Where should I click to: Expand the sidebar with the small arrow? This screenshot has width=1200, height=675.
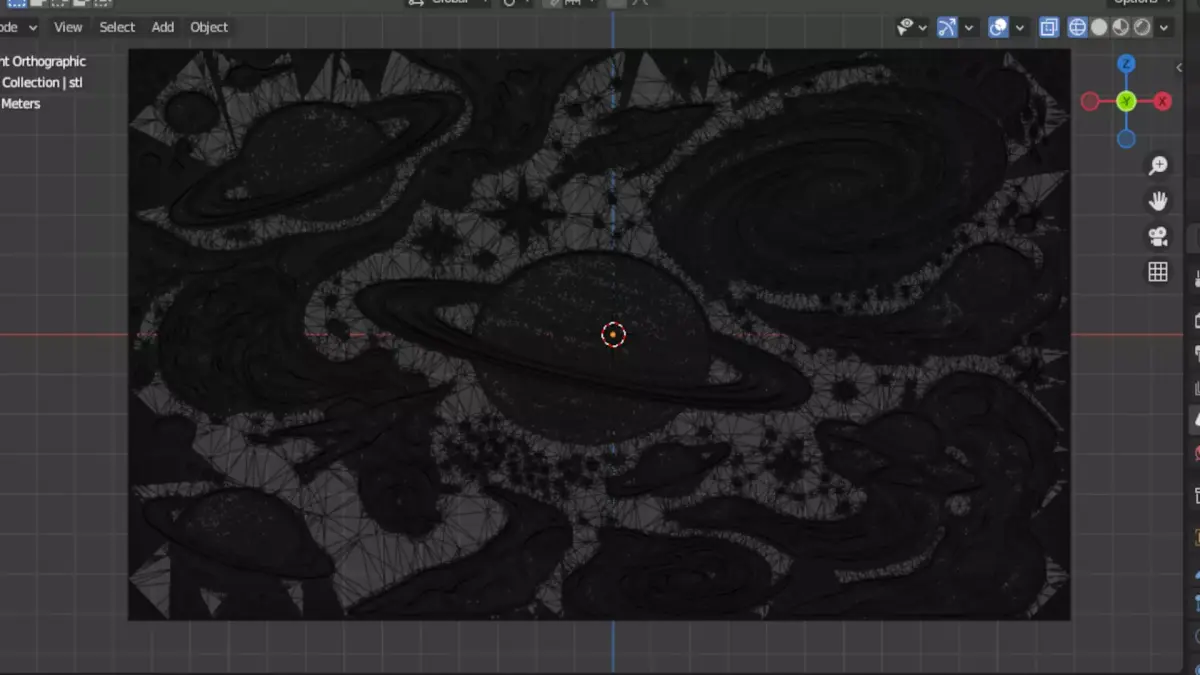pos(1180,67)
